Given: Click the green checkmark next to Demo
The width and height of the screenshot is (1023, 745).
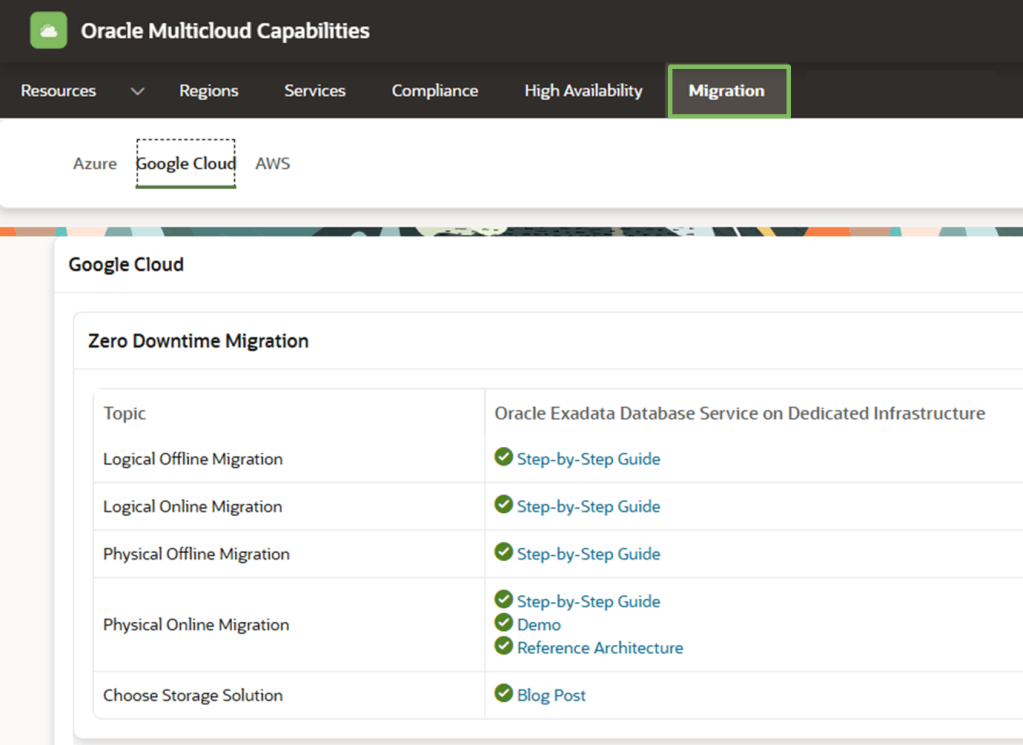Looking at the screenshot, I should [504, 623].
